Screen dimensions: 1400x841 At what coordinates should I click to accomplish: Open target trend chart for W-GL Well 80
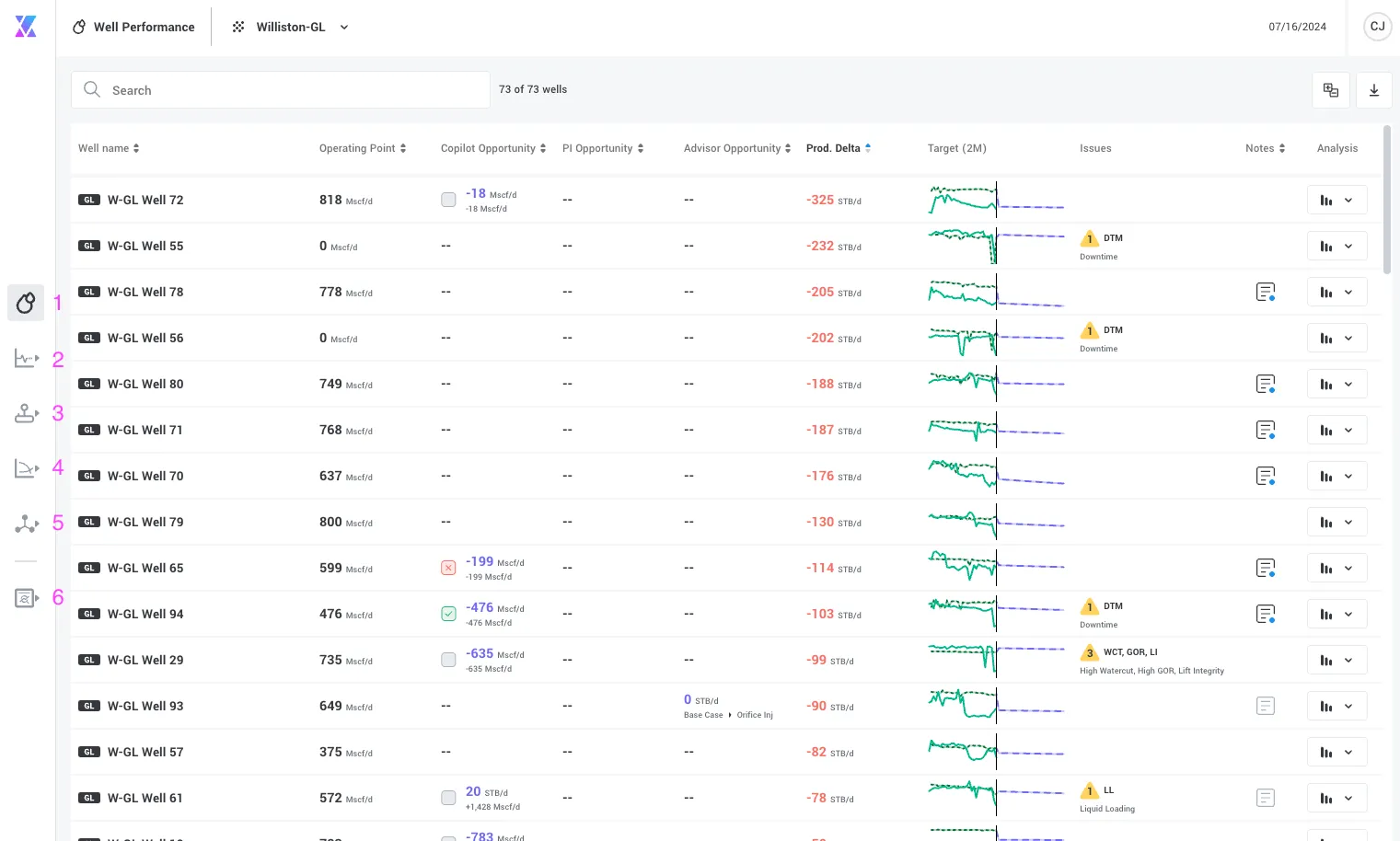click(x=996, y=384)
